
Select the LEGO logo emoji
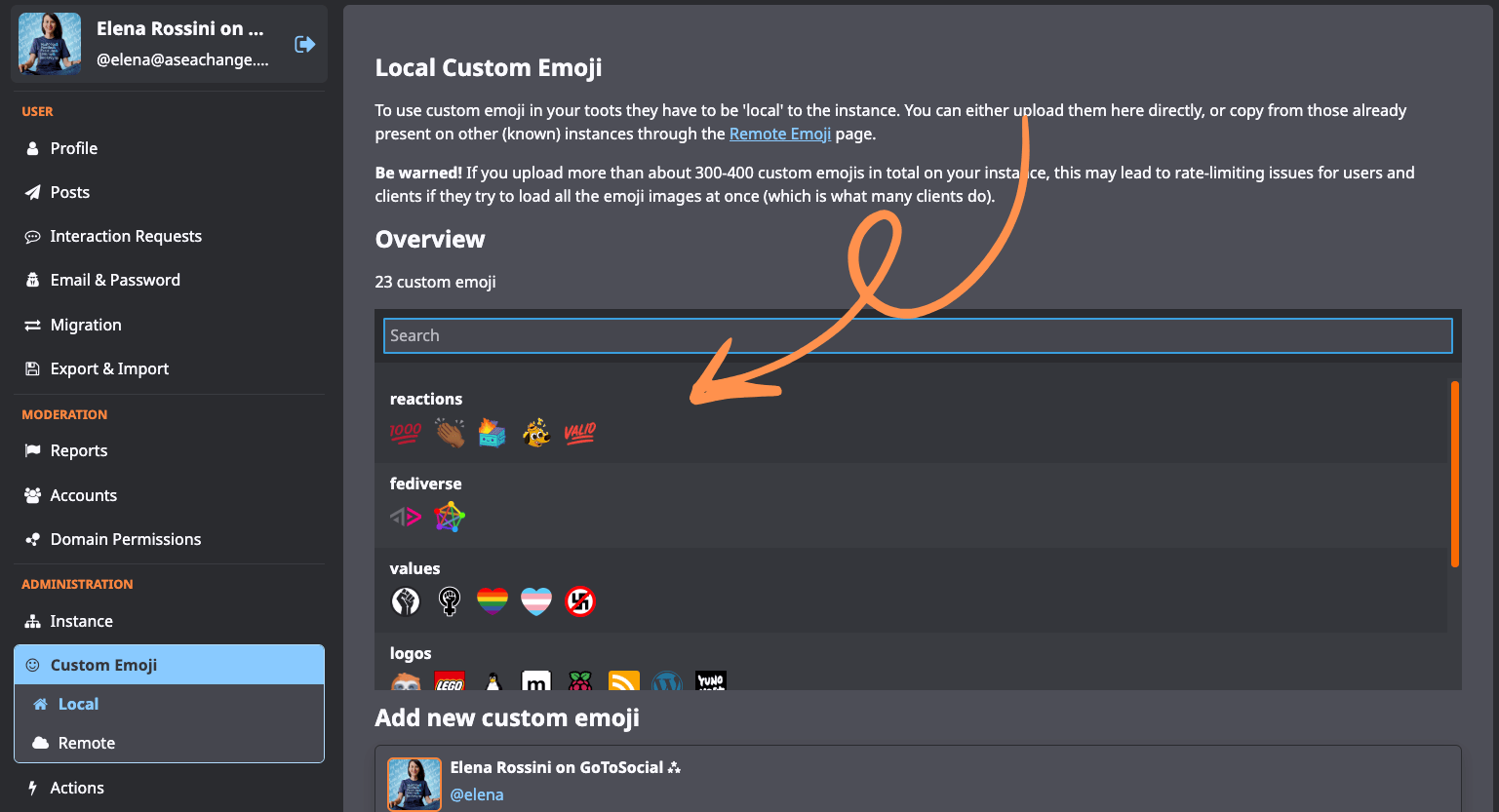click(x=450, y=682)
